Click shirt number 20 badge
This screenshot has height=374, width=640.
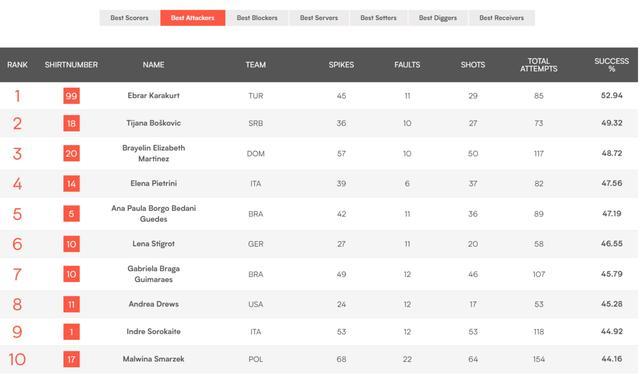71,154
